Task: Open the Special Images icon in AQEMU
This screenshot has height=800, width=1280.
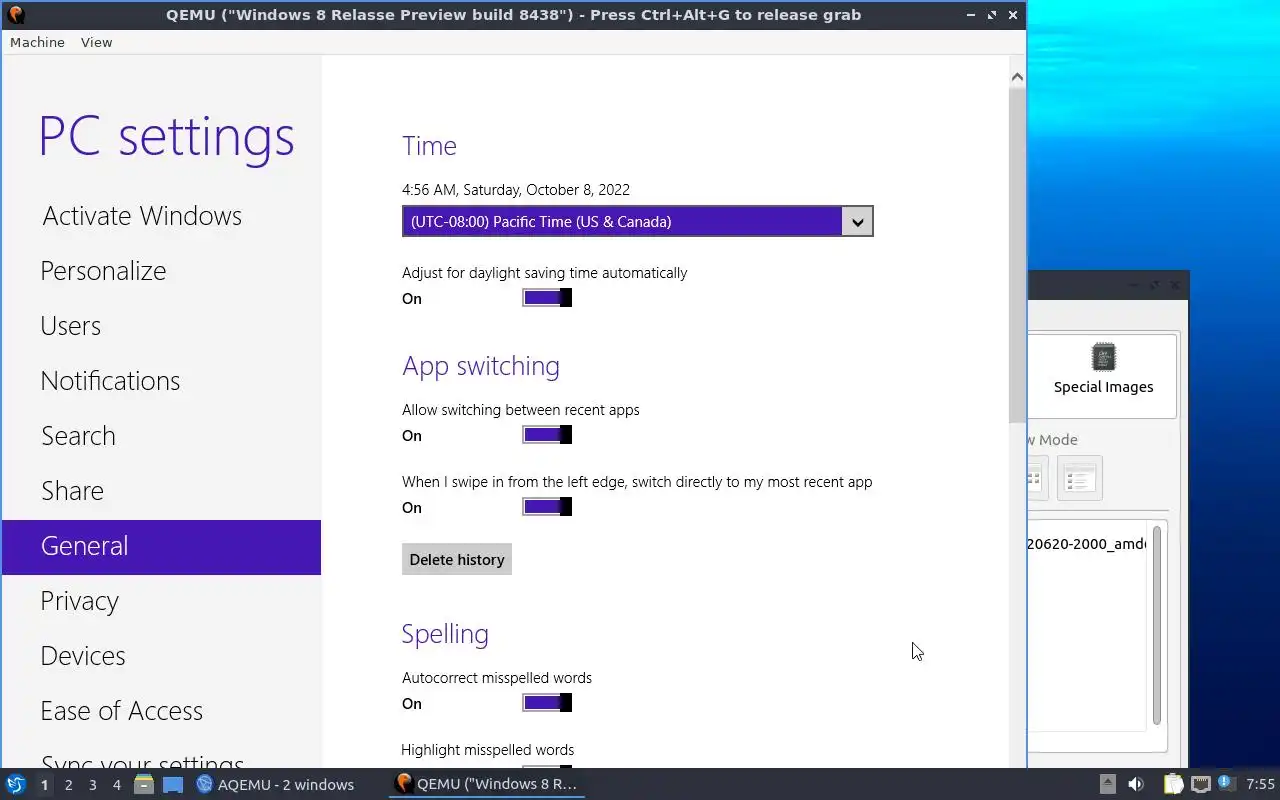Action: pyautogui.click(x=1103, y=370)
